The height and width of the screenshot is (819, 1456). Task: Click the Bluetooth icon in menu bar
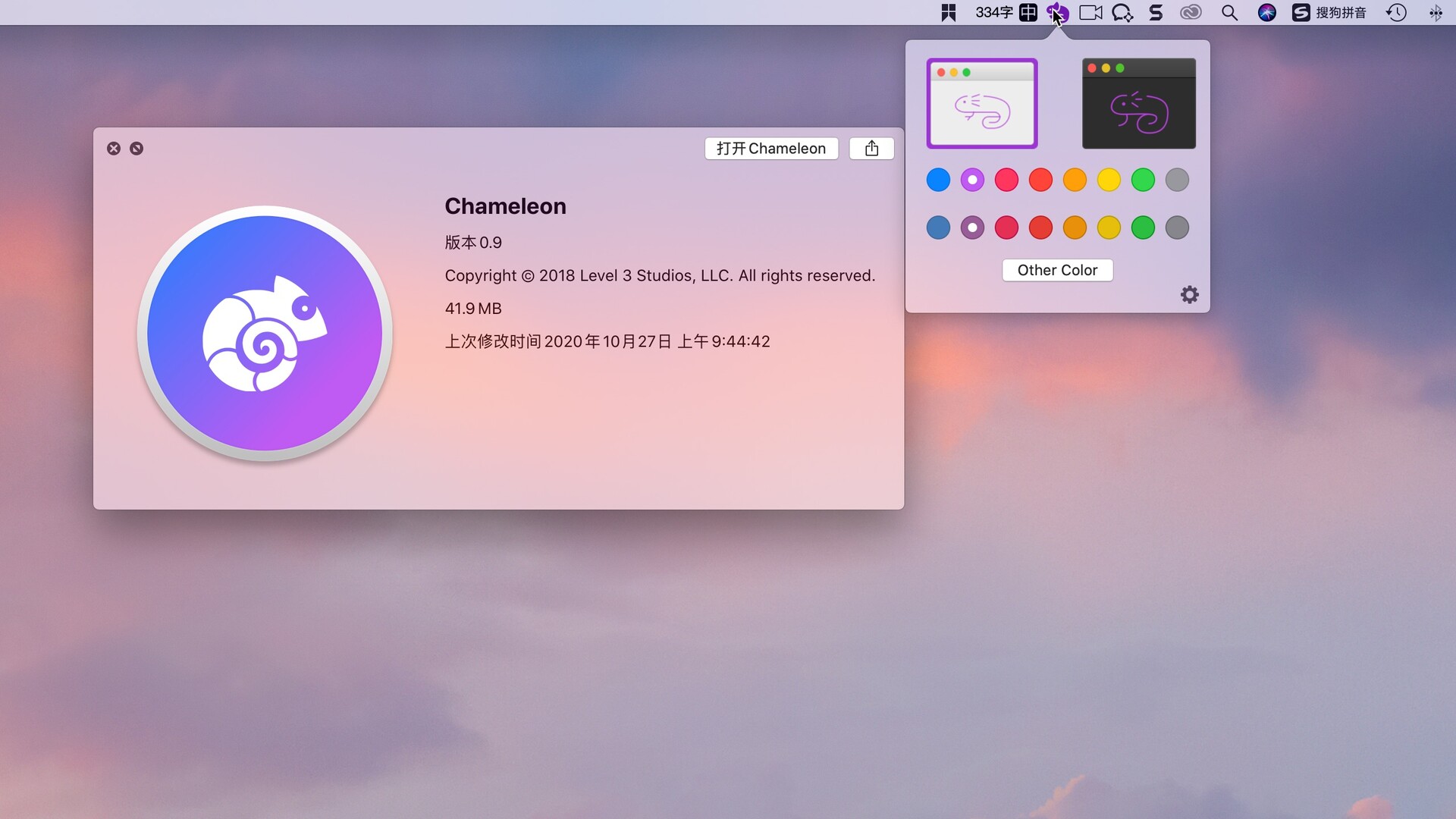(1436, 13)
